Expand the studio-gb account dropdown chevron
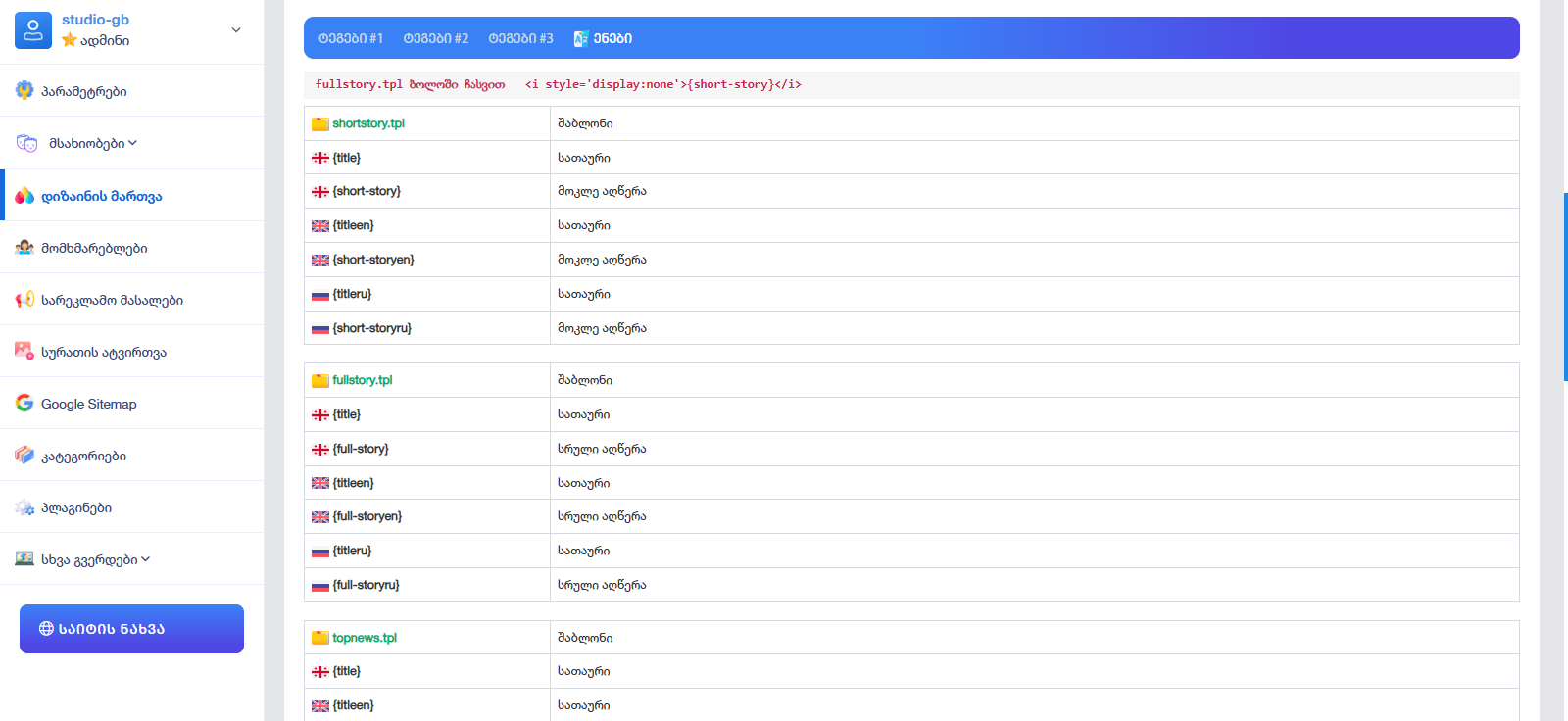Image resolution: width=1568 pixels, height=721 pixels. (235, 30)
